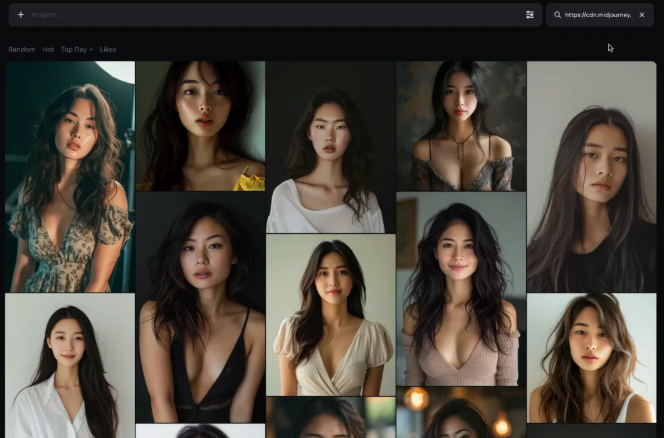Open the floral dress portrait thumbnail
664x438 pixels.
tap(70, 177)
